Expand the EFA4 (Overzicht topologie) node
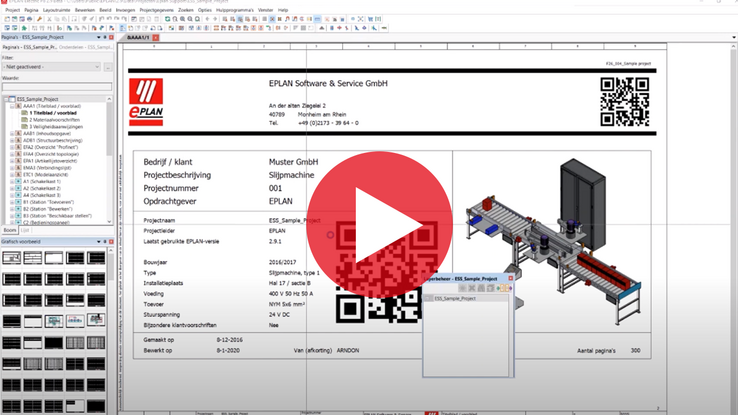 pyautogui.click(x=12, y=154)
